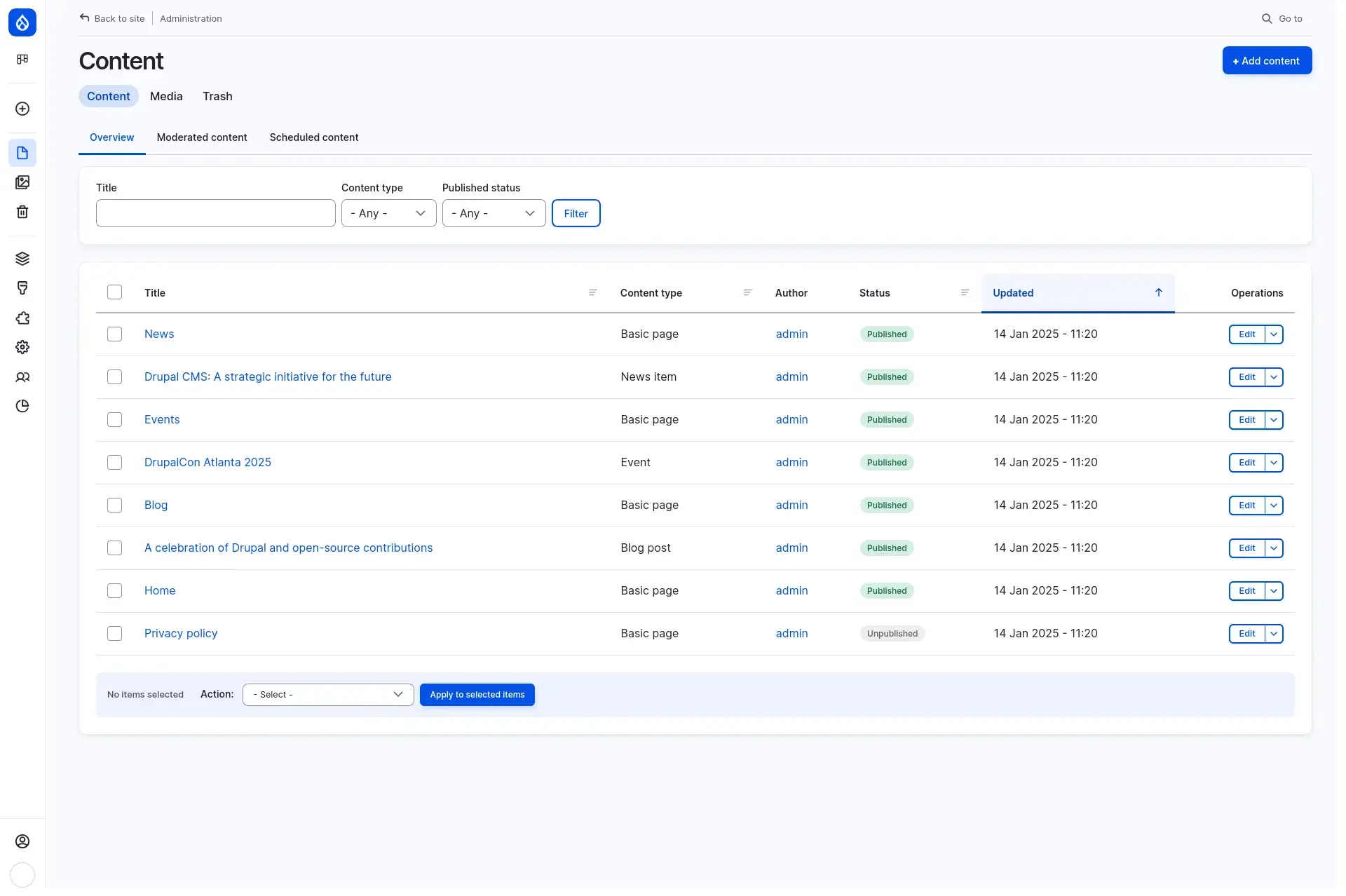Open the Dashboard panel icon
Viewport: 1346px width, 896px height.
pyautogui.click(x=22, y=59)
